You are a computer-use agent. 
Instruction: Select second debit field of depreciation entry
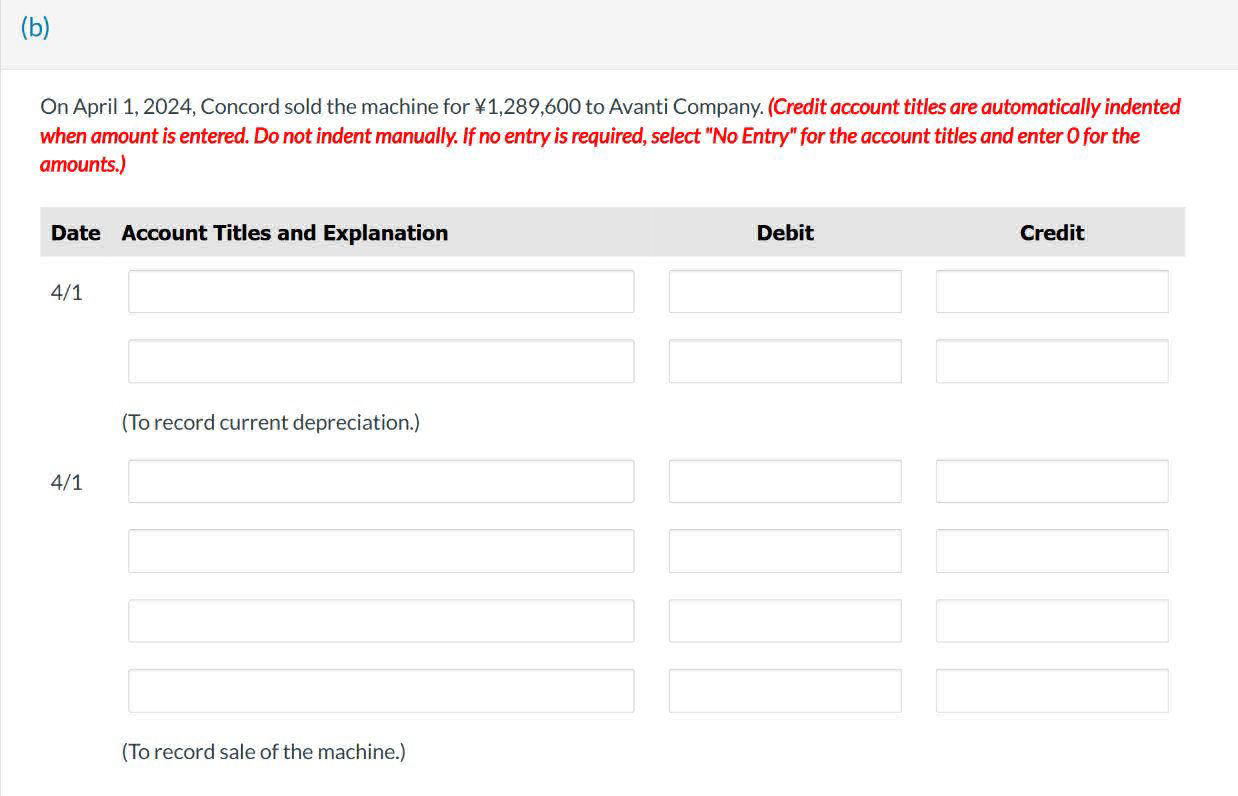784,361
